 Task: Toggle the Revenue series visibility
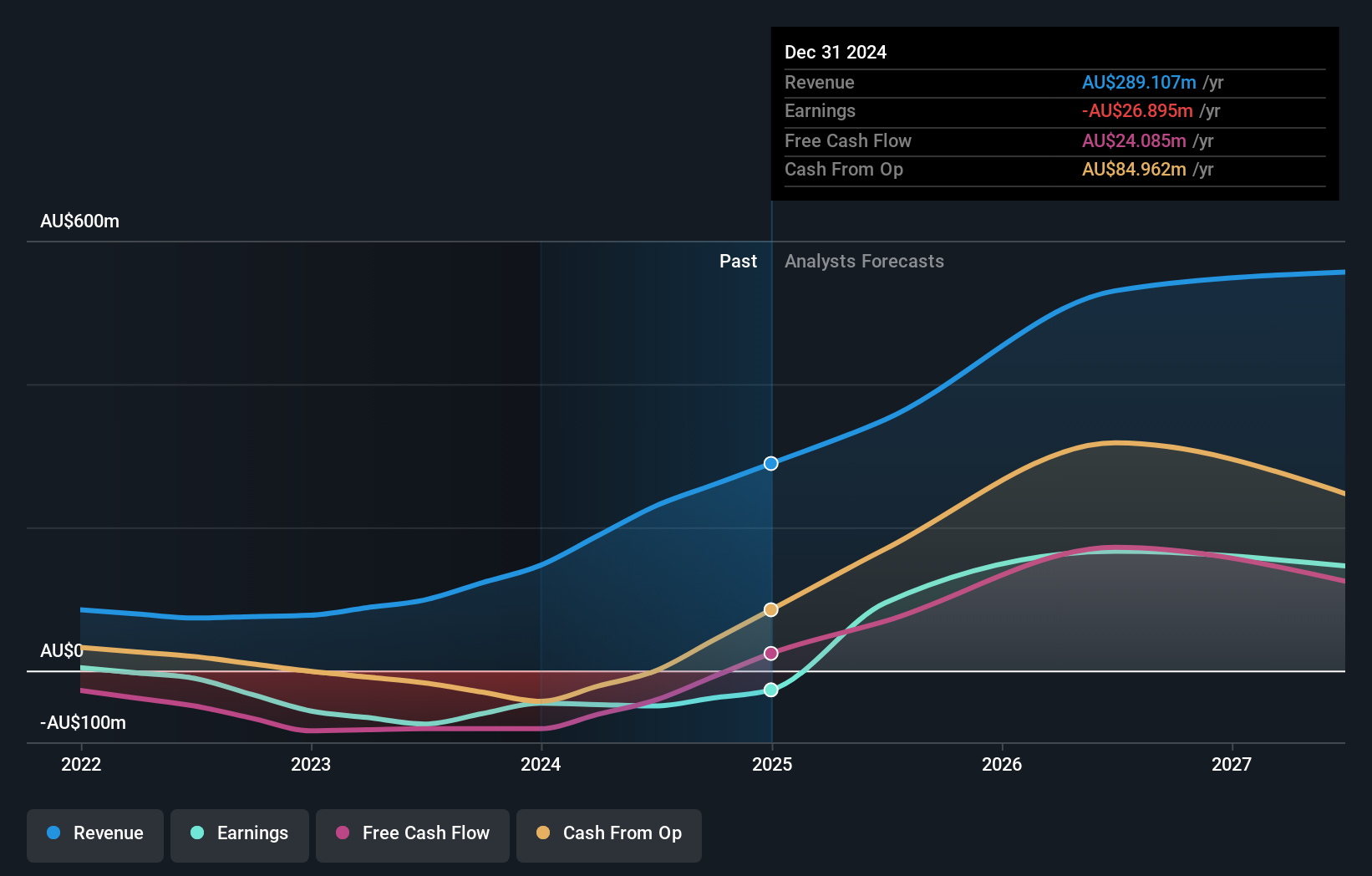tap(94, 833)
